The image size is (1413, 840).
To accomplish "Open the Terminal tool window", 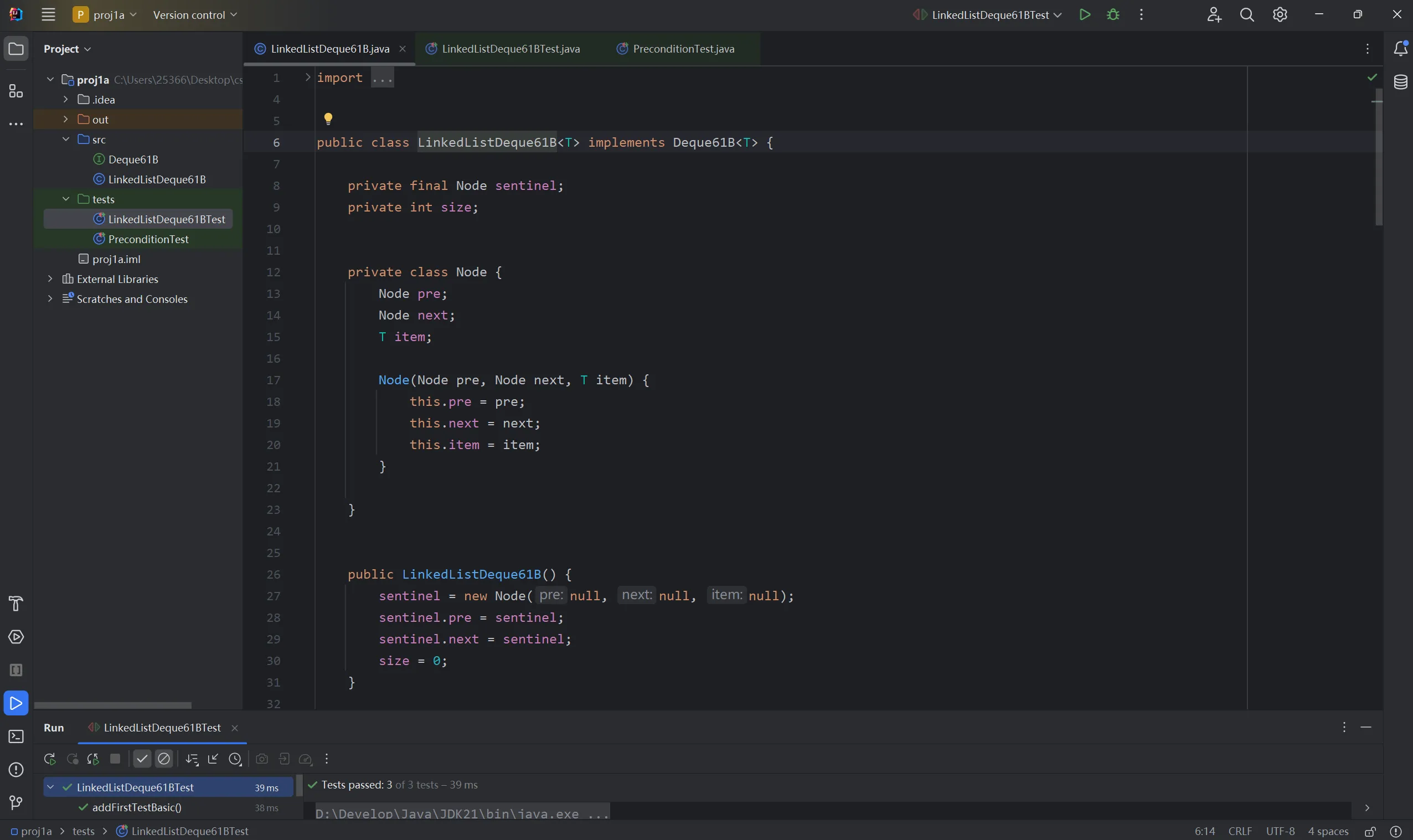I will coord(16,736).
